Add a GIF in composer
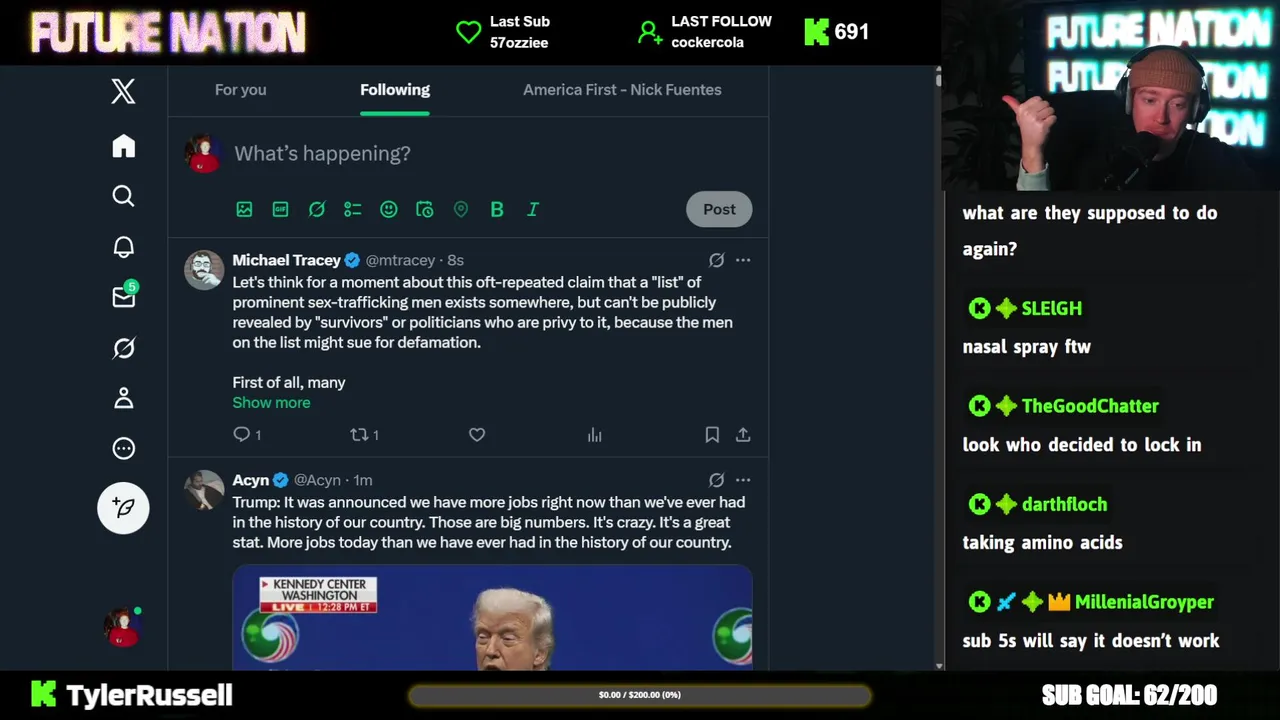Image resolution: width=1280 pixels, height=720 pixels. click(280, 209)
